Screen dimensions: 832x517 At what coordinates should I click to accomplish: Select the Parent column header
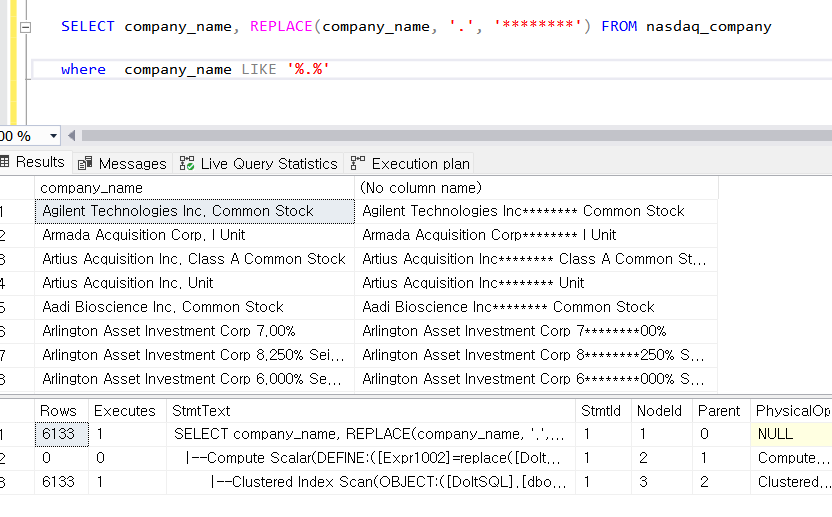tap(721, 411)
